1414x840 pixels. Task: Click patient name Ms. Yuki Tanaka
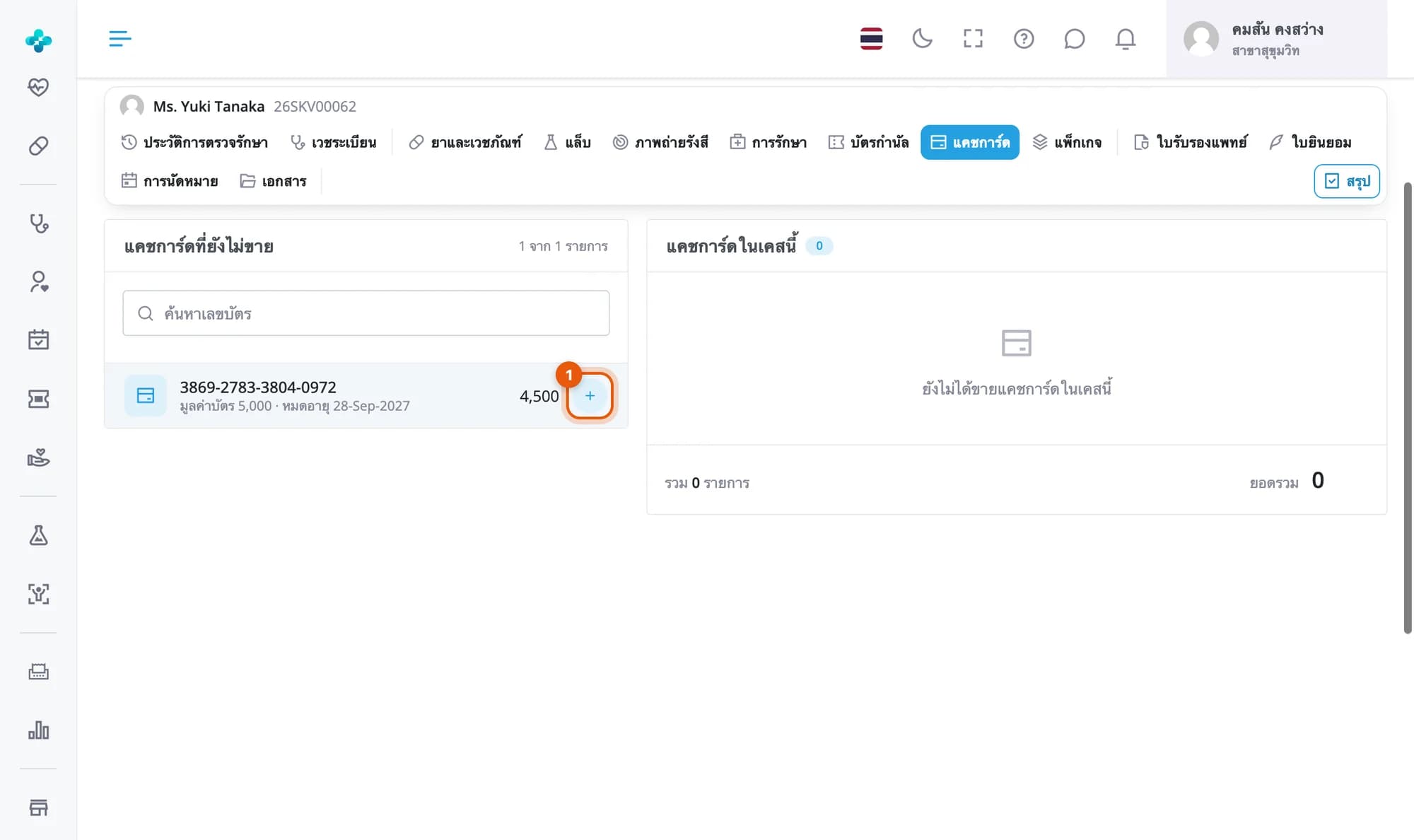[209, 106]
